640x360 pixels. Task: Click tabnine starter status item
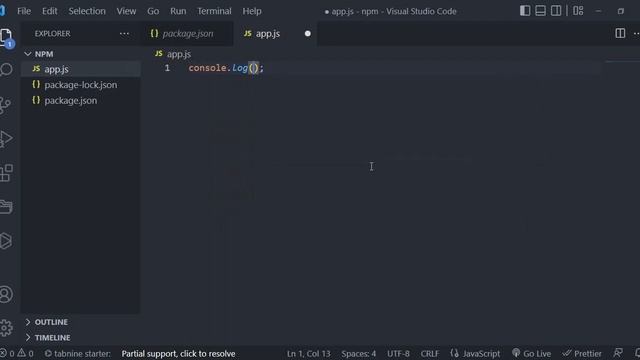(78, 353)
